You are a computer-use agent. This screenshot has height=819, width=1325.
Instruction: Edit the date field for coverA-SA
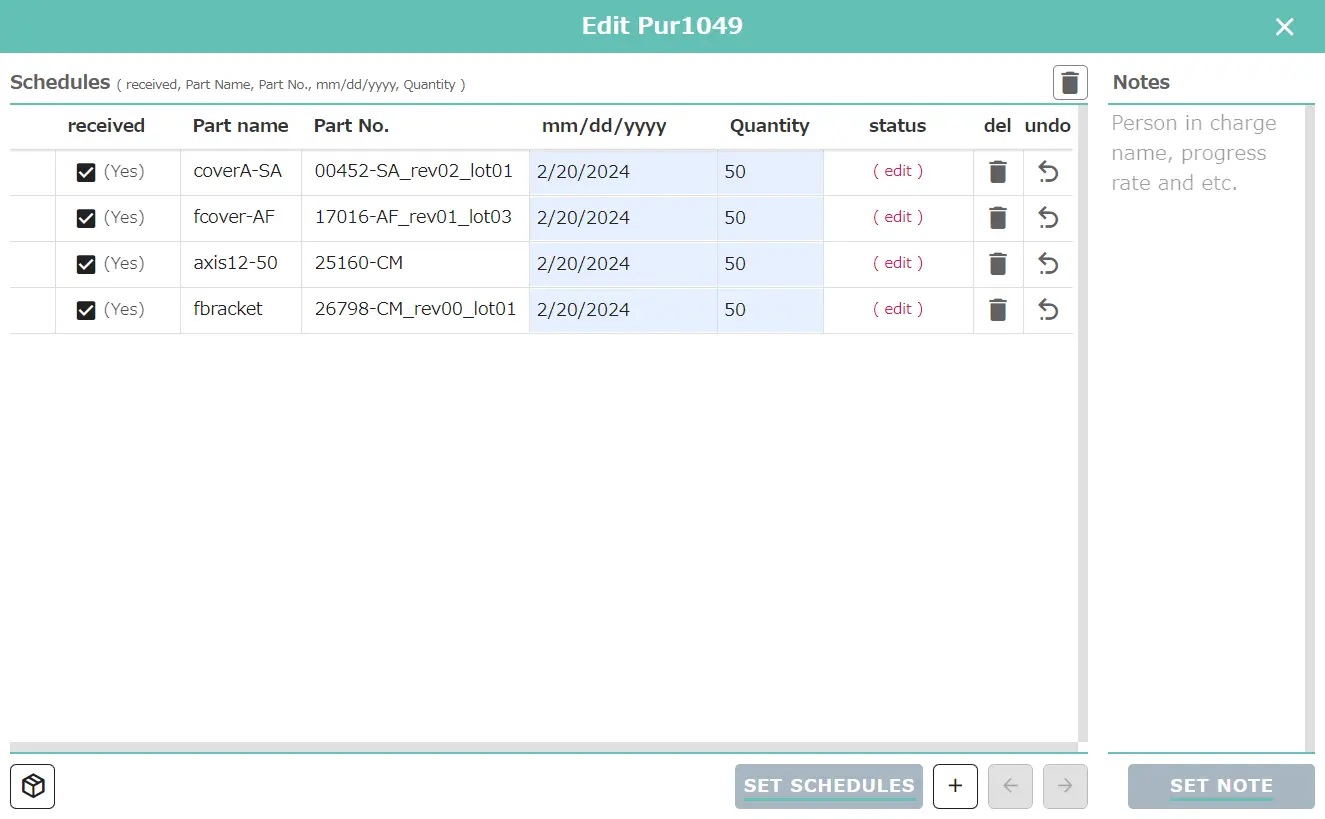[622, 172]
